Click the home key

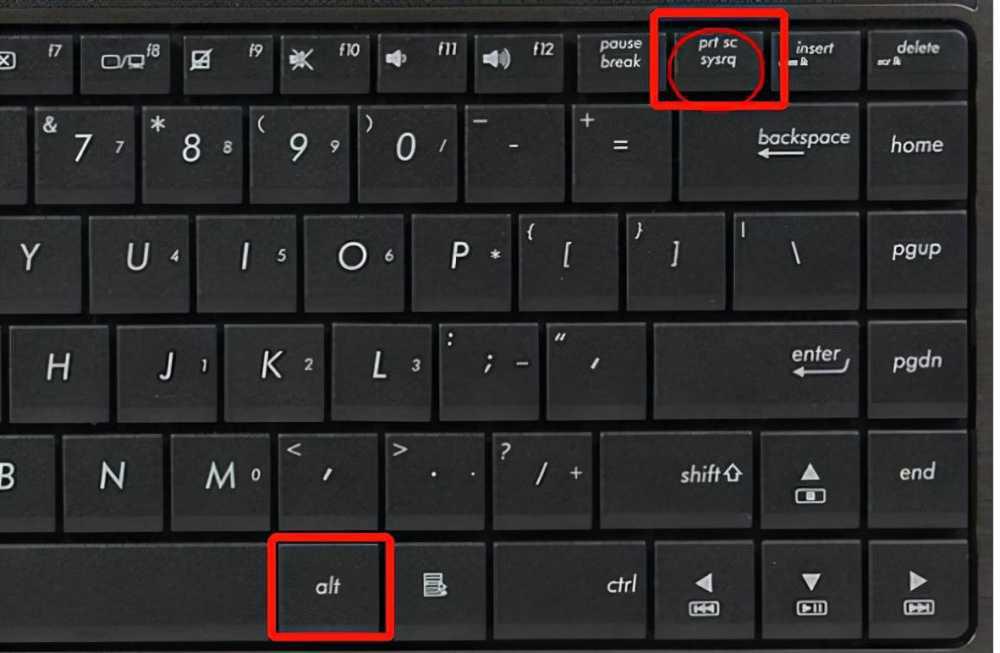[917, 152]
